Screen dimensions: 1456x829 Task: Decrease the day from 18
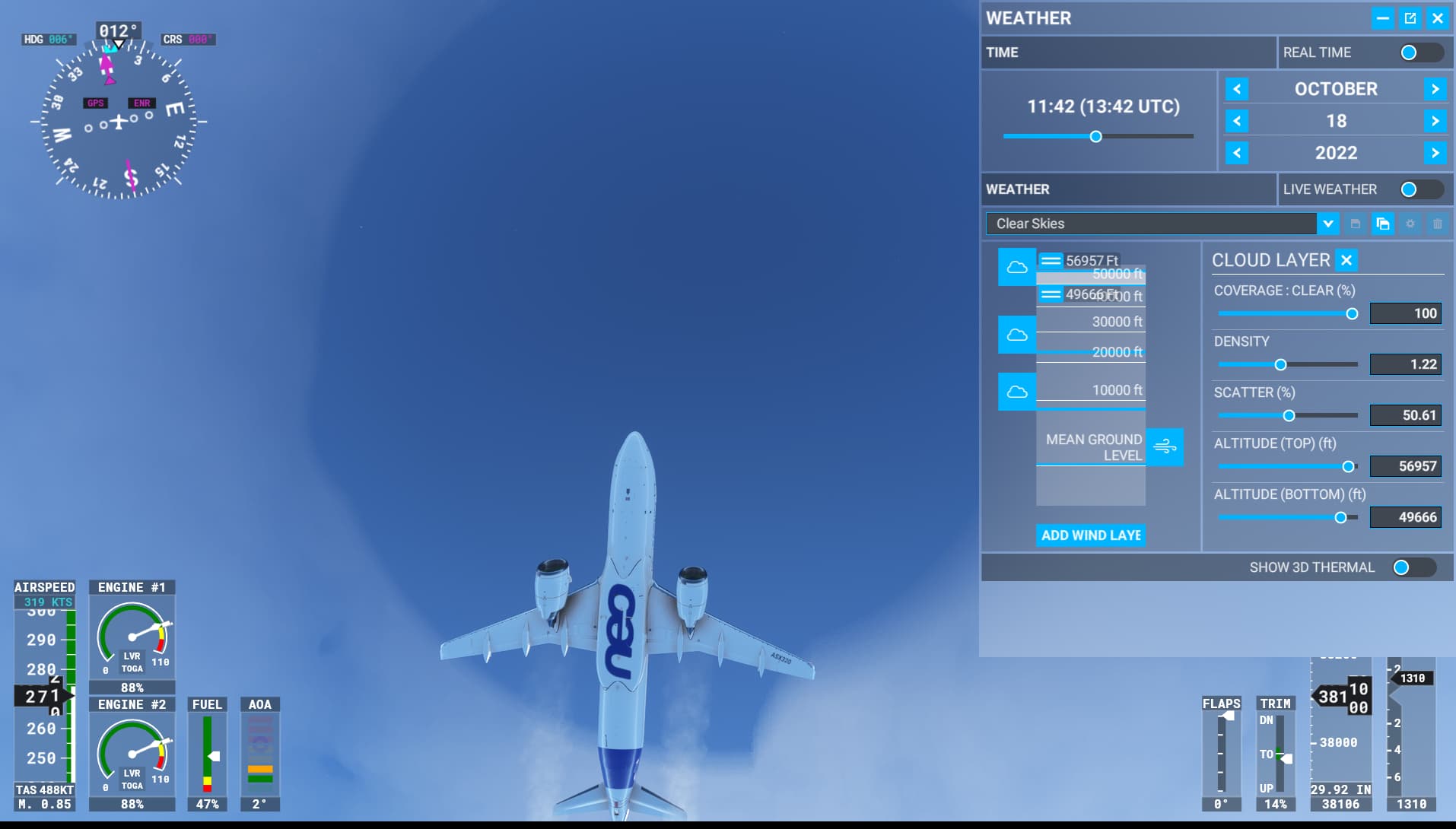(x=1237, y=121)
